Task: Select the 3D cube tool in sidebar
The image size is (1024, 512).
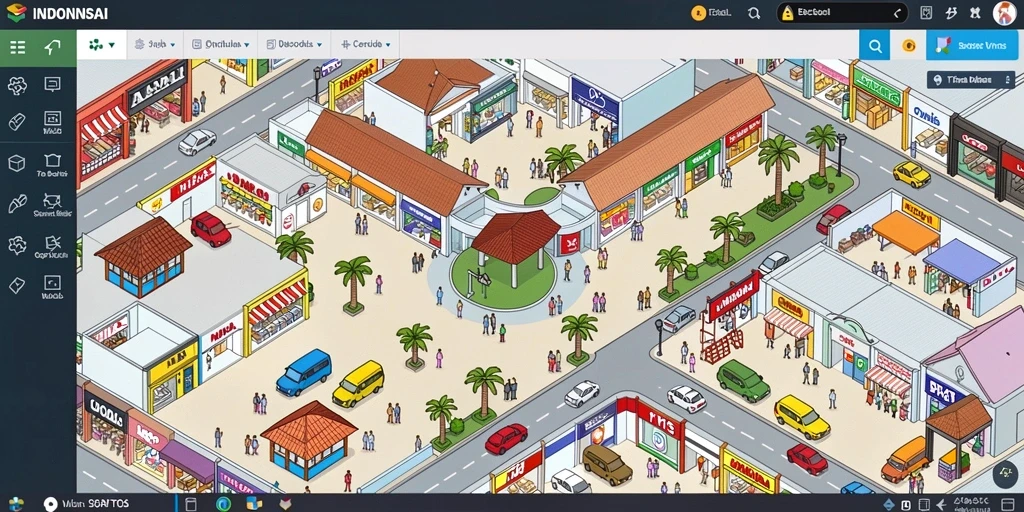Action: click(x=16, y=163)
